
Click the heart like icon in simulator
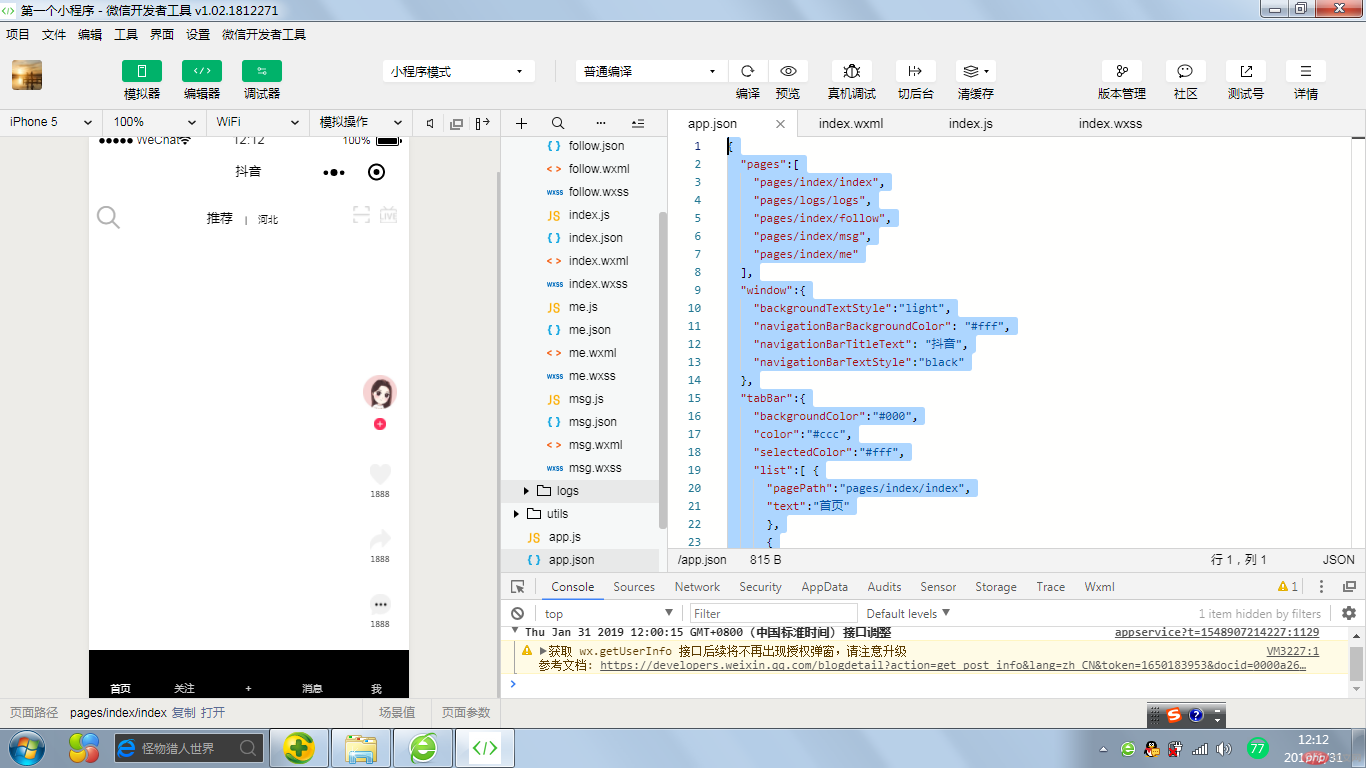pyautogui.click(x=380, y=474)
